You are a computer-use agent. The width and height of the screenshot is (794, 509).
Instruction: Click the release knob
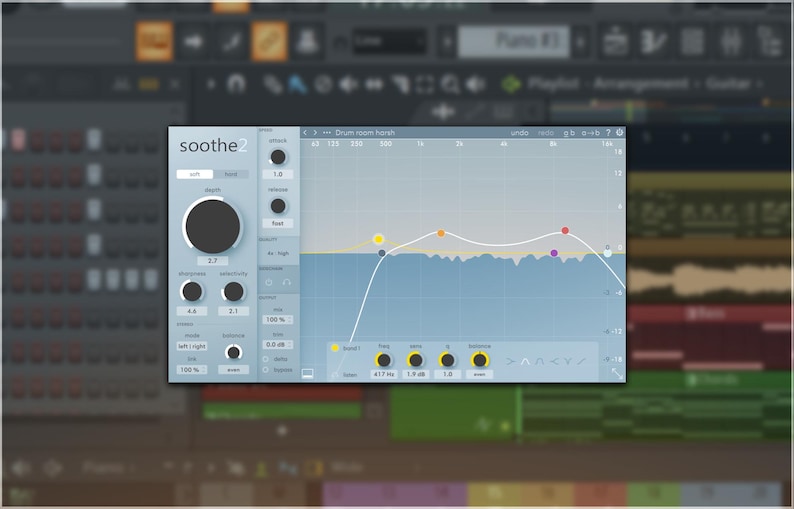[277, 206]
